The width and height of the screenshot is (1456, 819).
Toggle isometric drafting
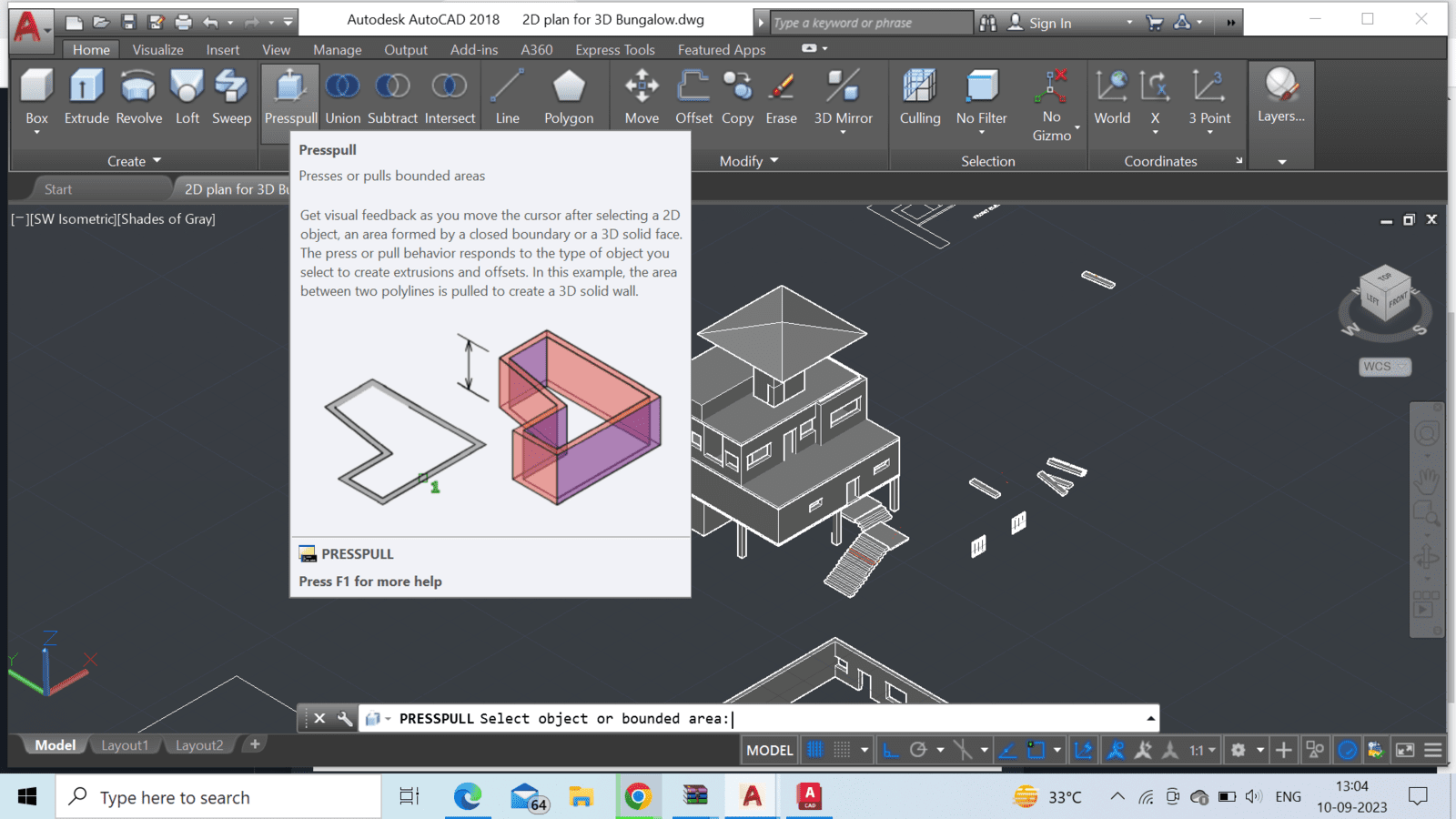pyautogui.click(x=962, y=751)
